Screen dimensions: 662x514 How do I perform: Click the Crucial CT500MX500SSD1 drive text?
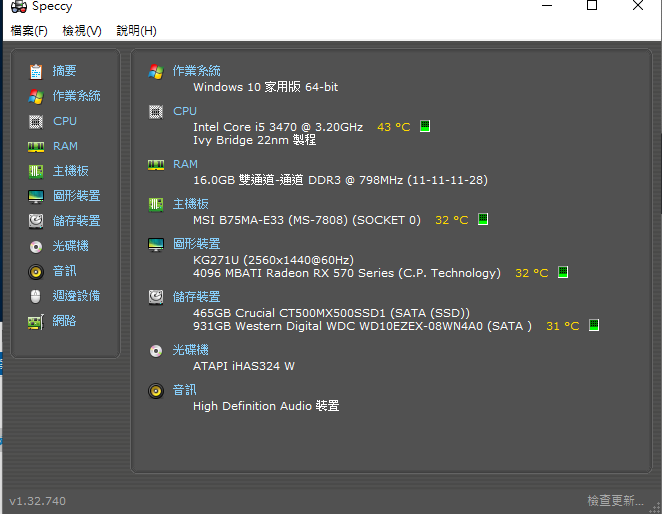tap(331, 313)
